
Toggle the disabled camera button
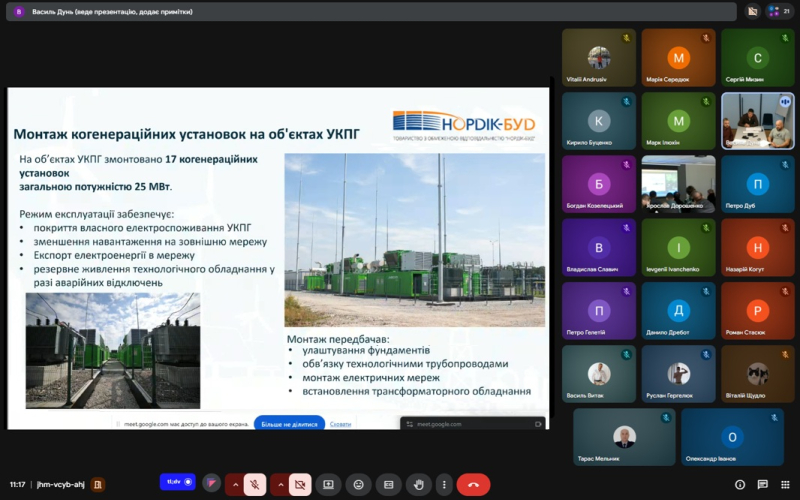point(298,485)
